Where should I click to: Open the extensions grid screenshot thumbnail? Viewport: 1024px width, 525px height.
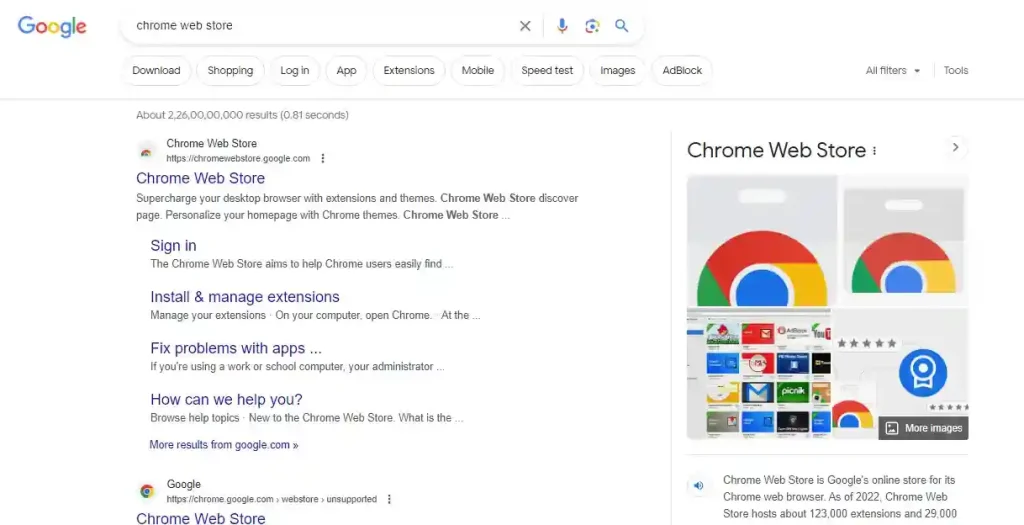pyautogui.click(x=759, y=374)
